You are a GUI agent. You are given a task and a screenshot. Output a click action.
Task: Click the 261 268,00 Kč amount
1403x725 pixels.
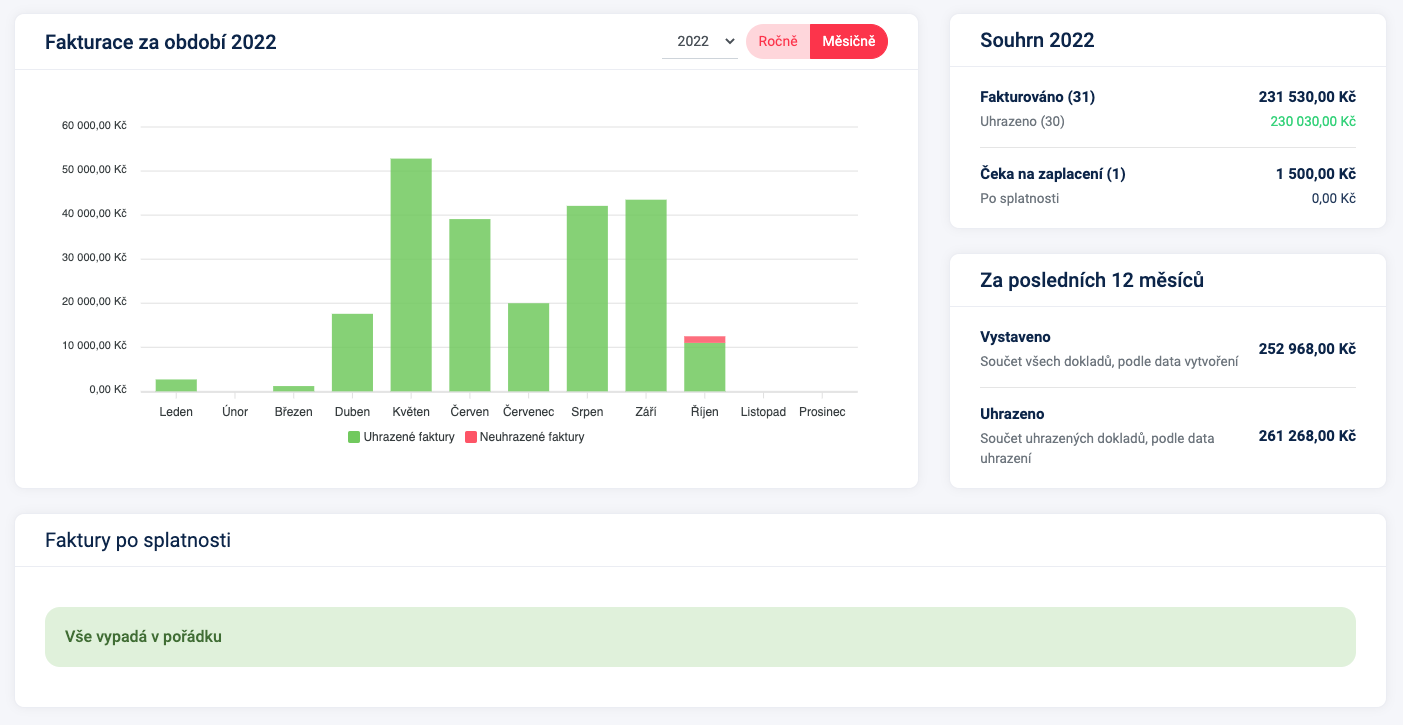[1307, 436]
